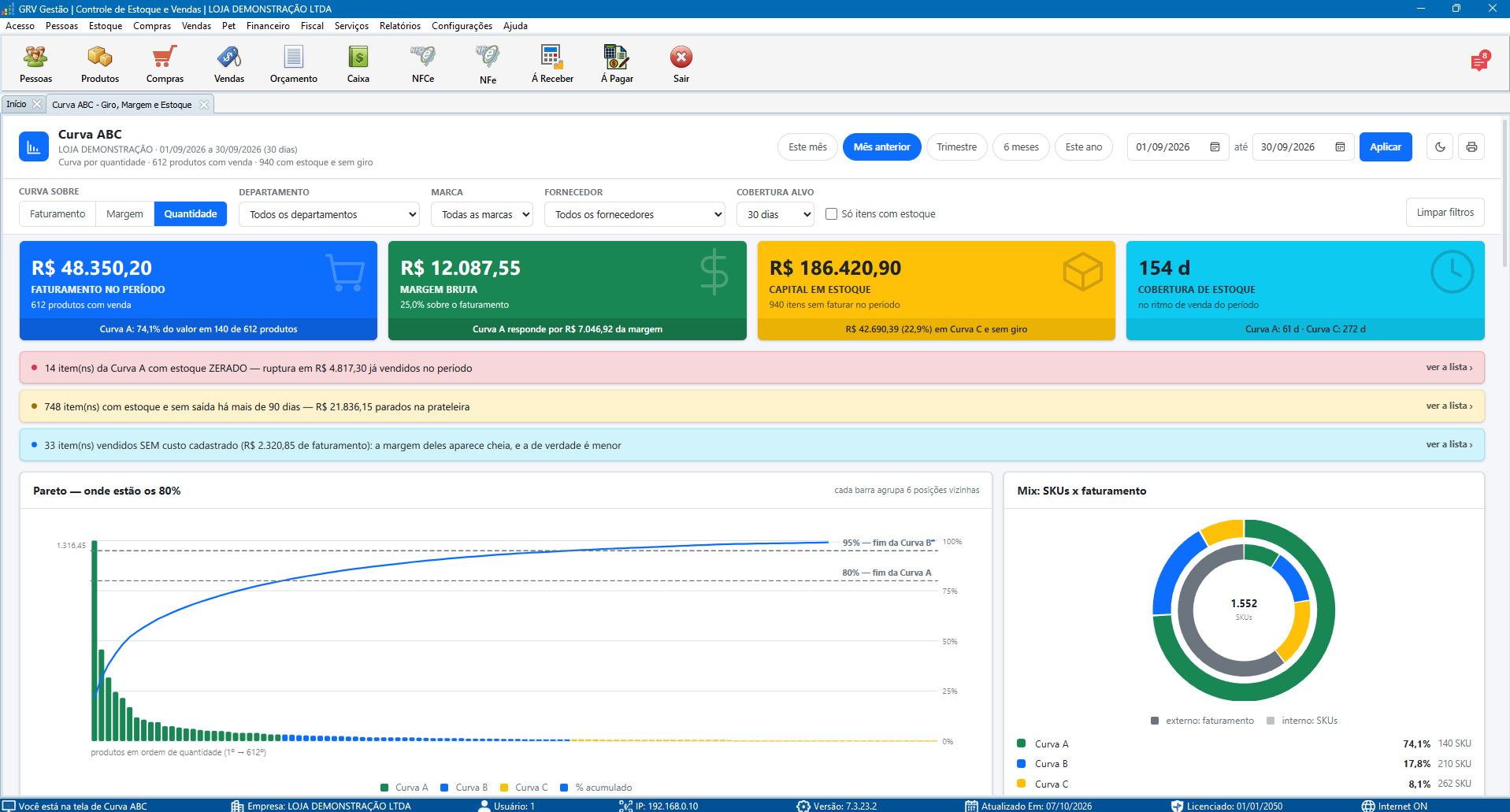
Task: Click the tallest green Pareto bar
Action: click(x=95, y=641)
